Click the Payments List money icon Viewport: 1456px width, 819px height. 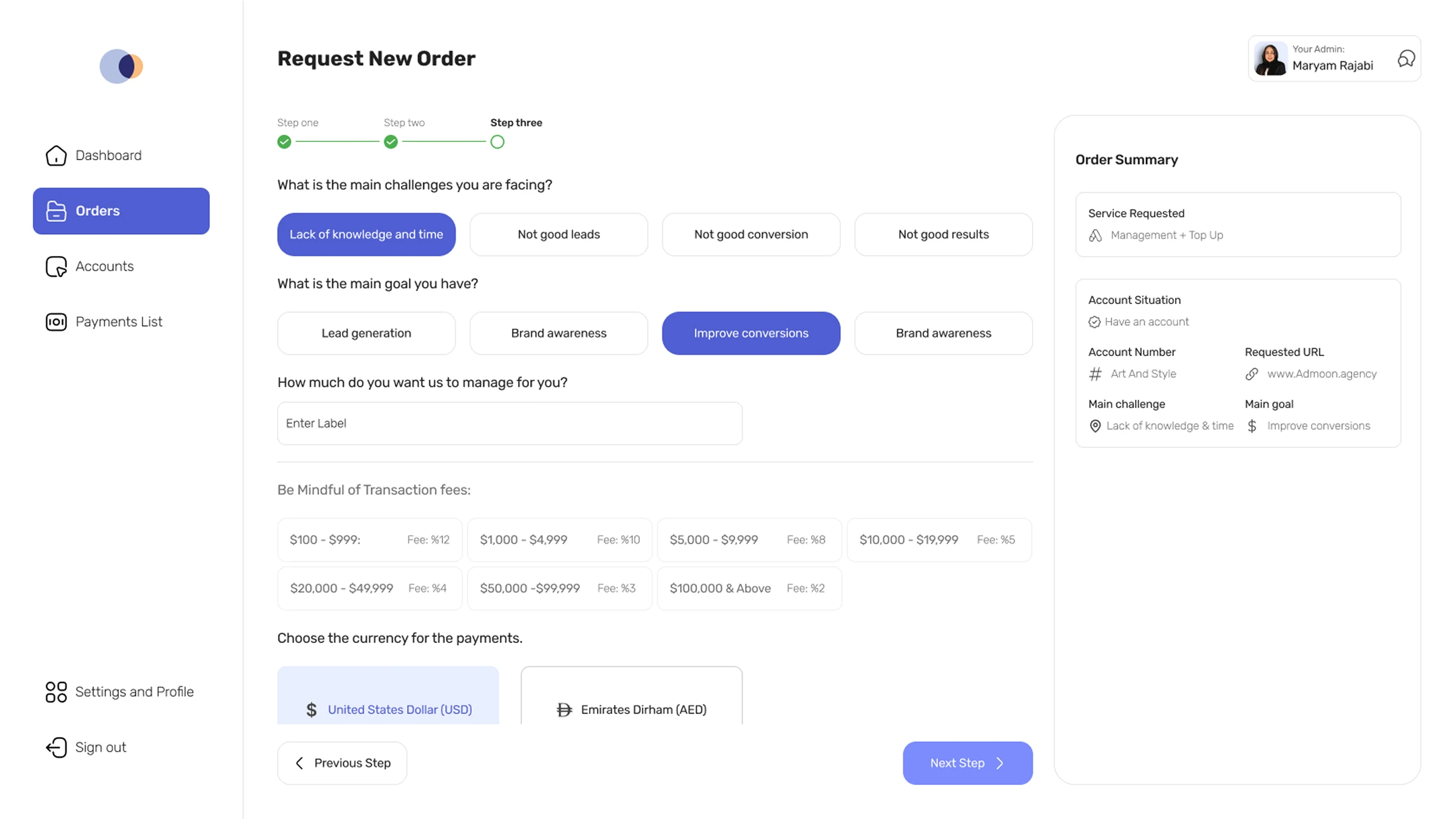56,322
